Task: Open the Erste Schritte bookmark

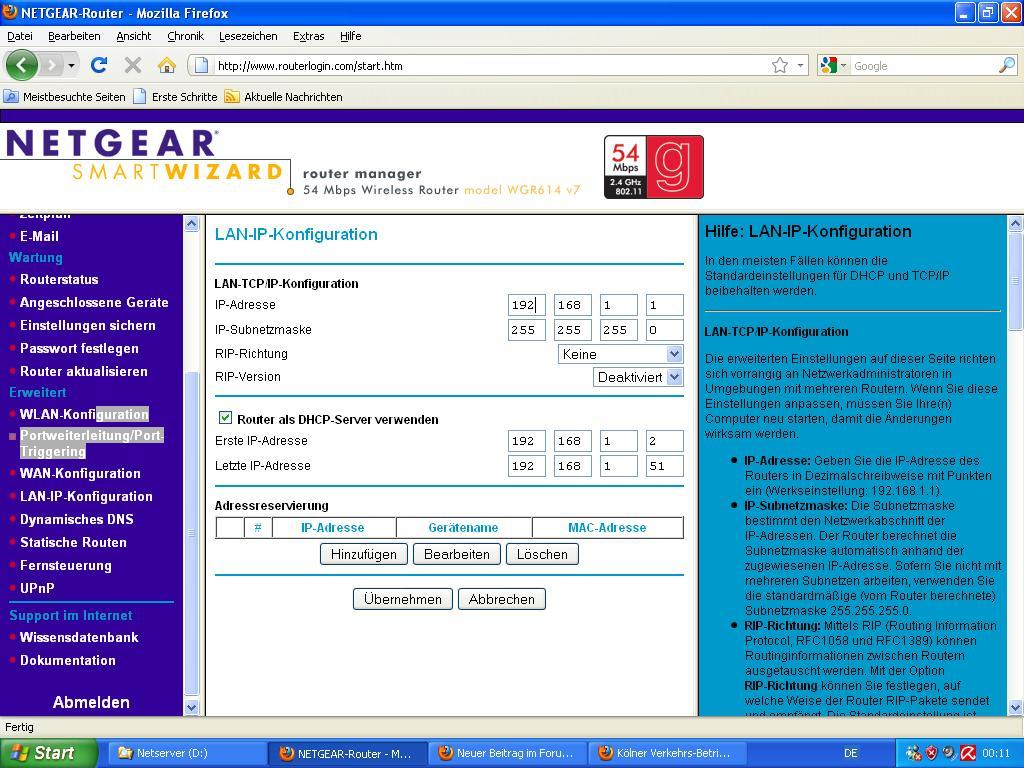Action: tap(175, 97)
